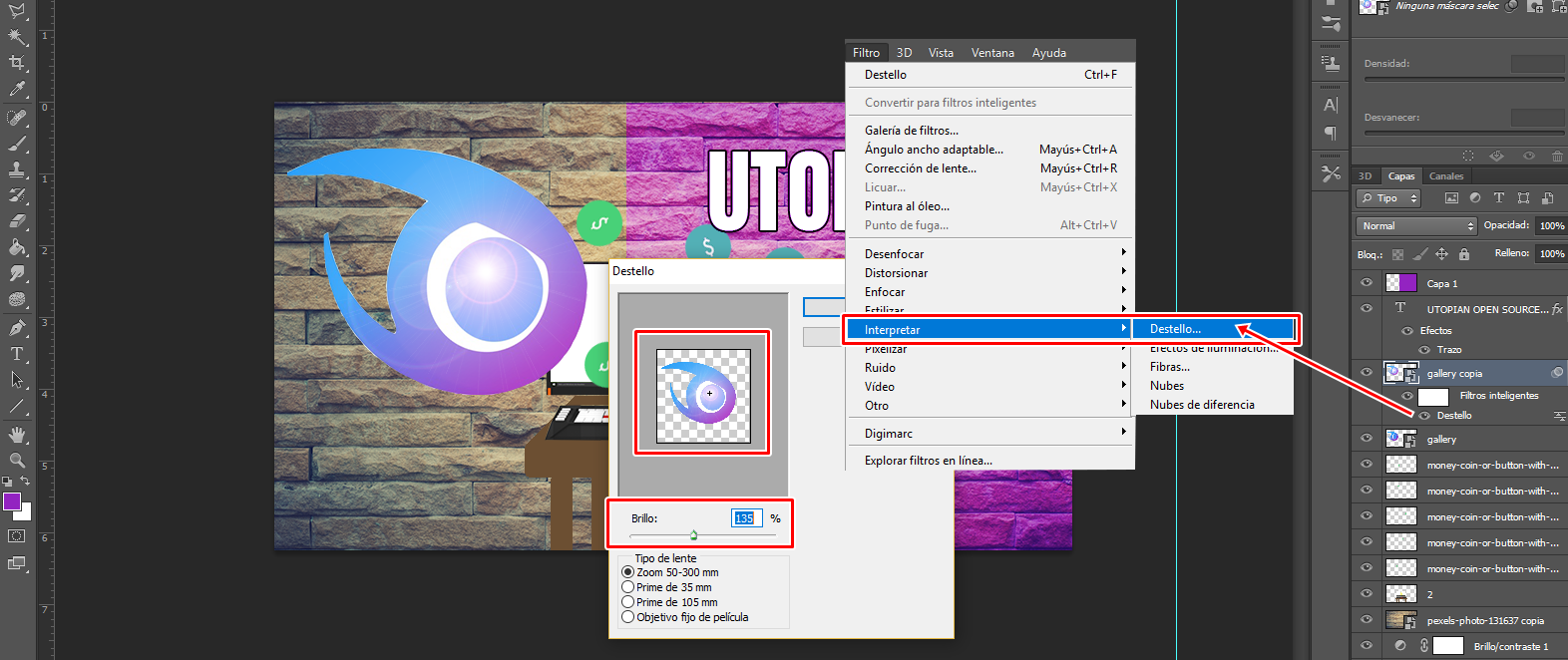
Task: Hide the UTOPIAN OPEN SOURCE text layer
Action: [x=1367, y=309]
